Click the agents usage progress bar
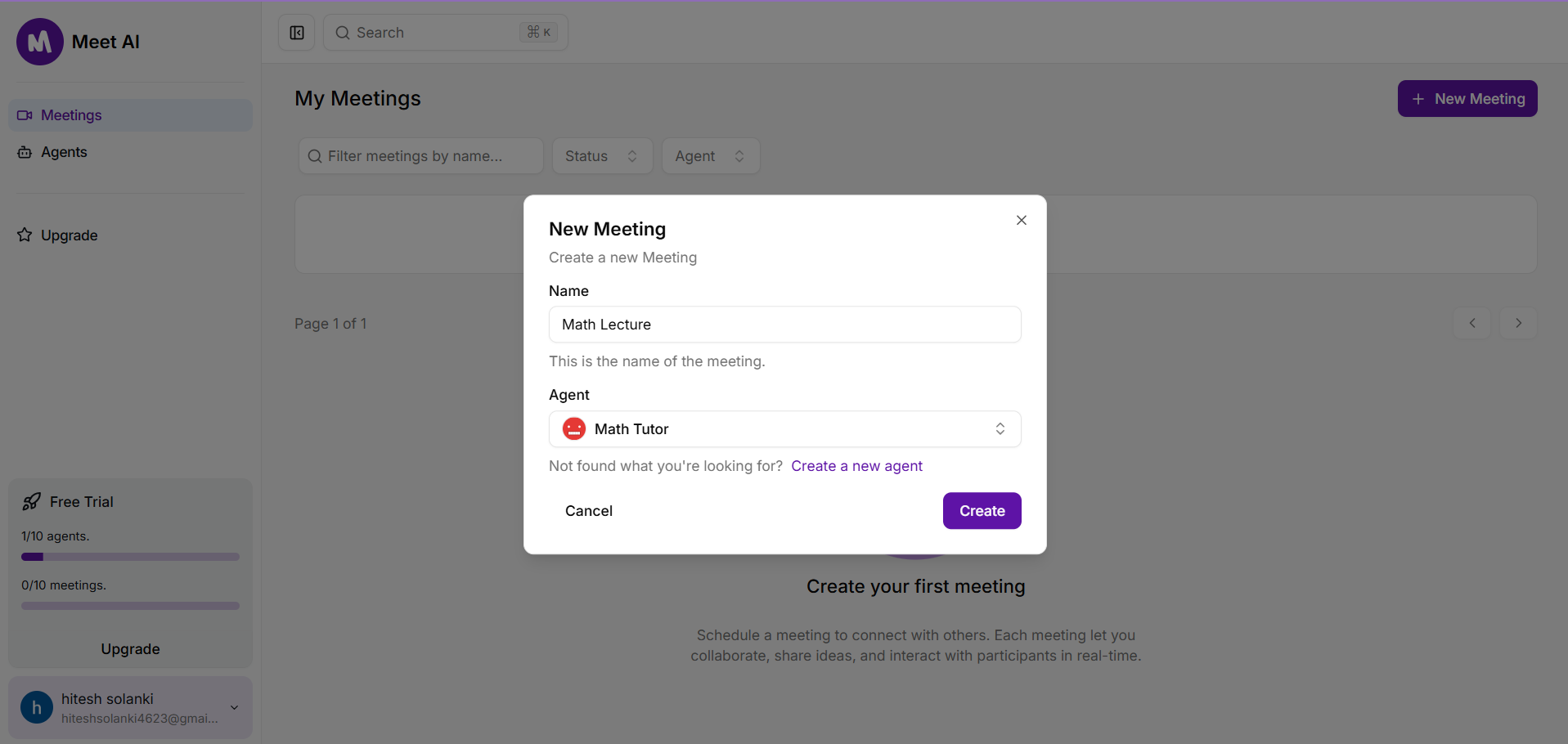 [x=130, y=557]
